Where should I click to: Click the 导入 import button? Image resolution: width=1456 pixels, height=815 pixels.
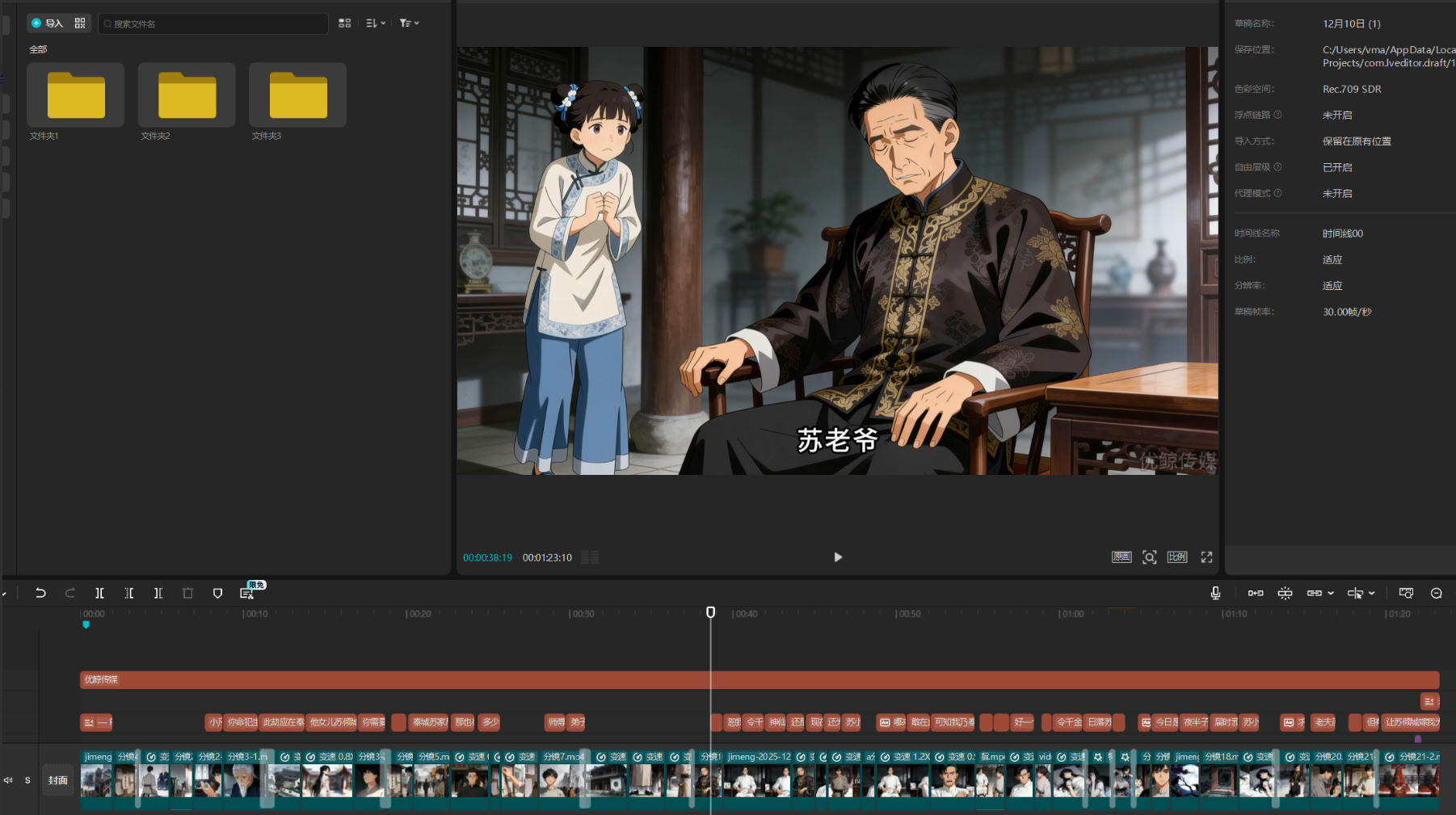pyautogui.click(x=47, y=23)
